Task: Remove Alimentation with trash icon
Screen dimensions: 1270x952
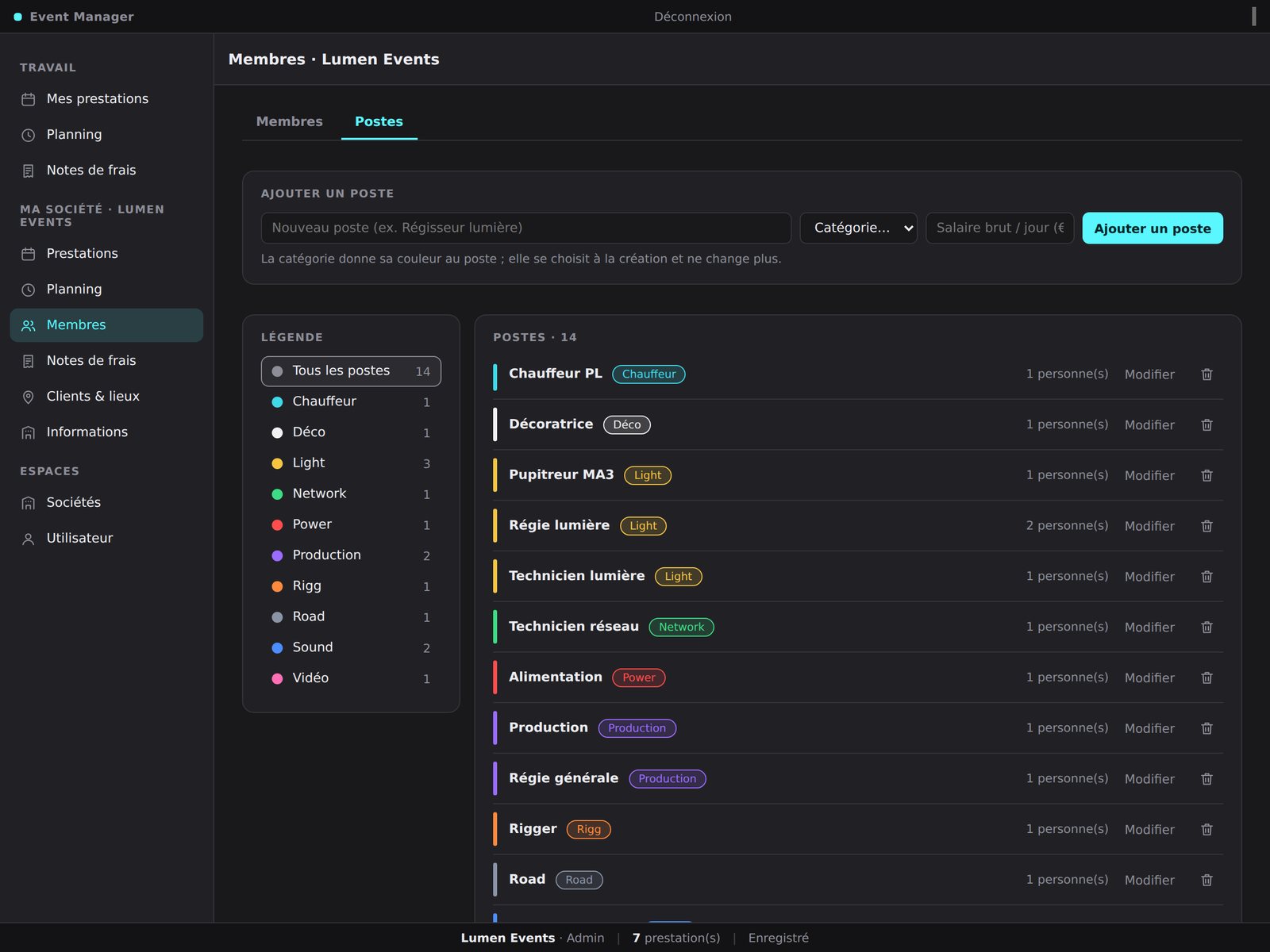Action: click(x=1206, y=678)
